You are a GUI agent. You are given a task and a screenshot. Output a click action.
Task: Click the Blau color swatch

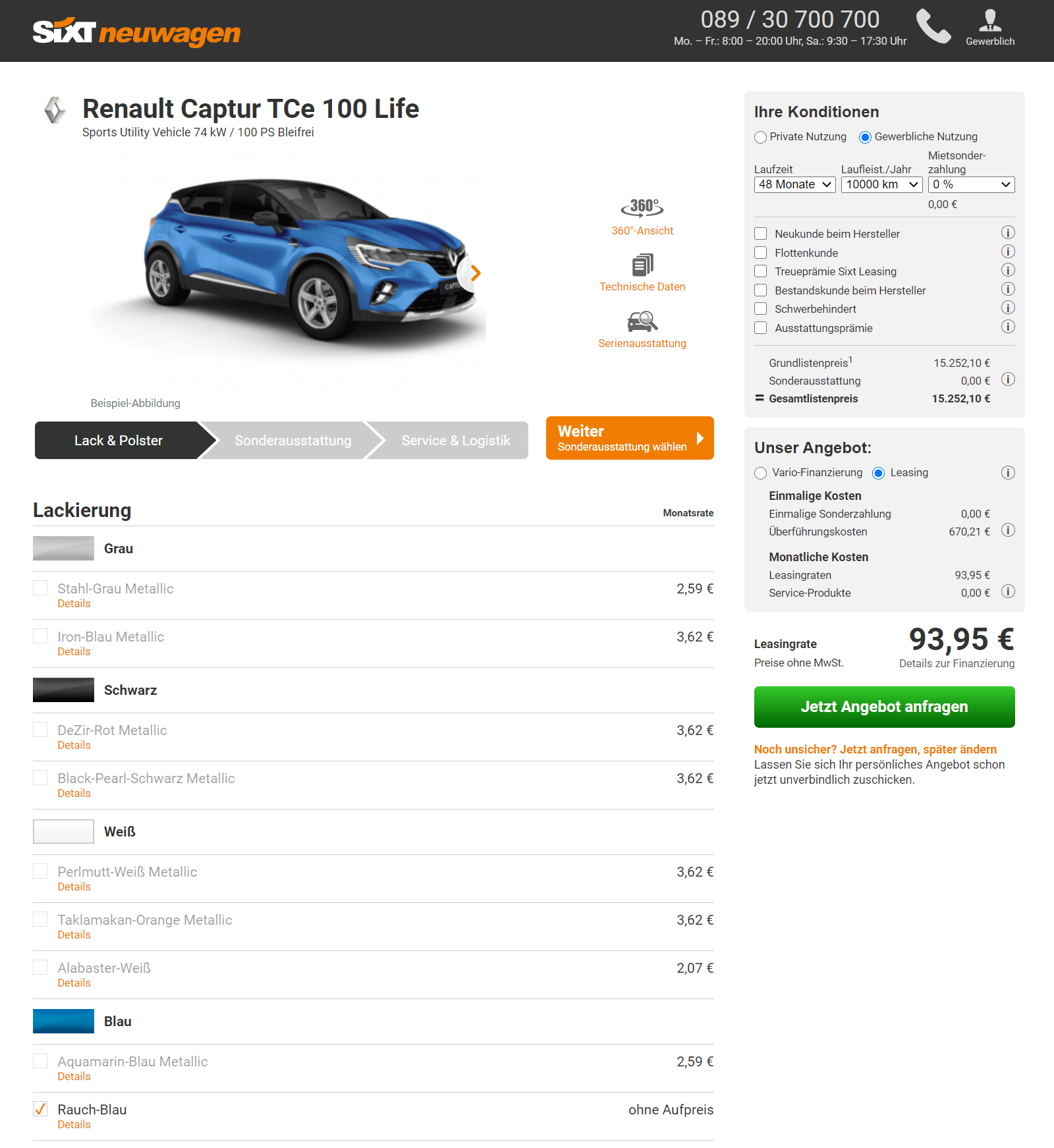63,1022
